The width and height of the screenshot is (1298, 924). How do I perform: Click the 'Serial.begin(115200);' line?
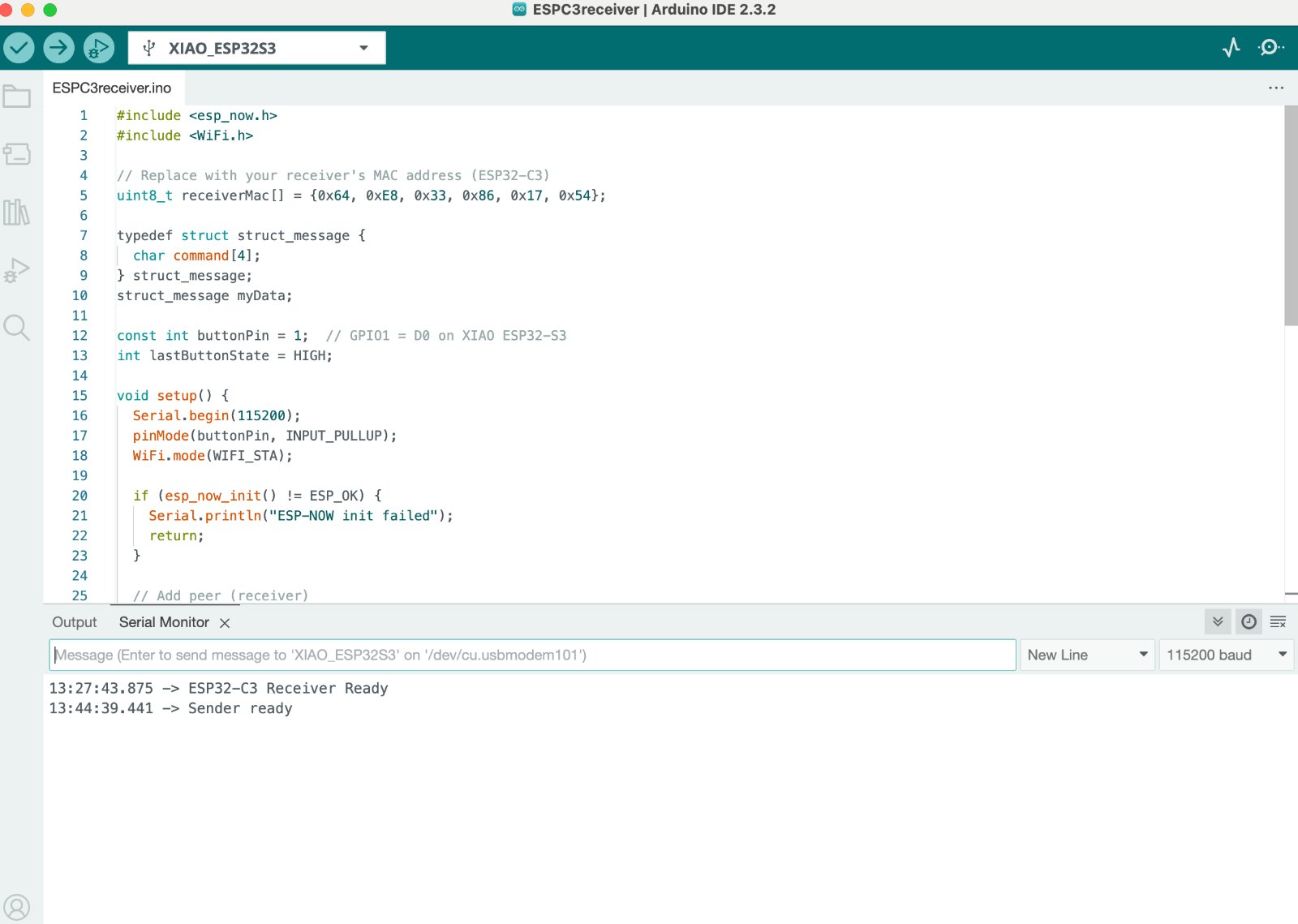(x=217, y=415)
